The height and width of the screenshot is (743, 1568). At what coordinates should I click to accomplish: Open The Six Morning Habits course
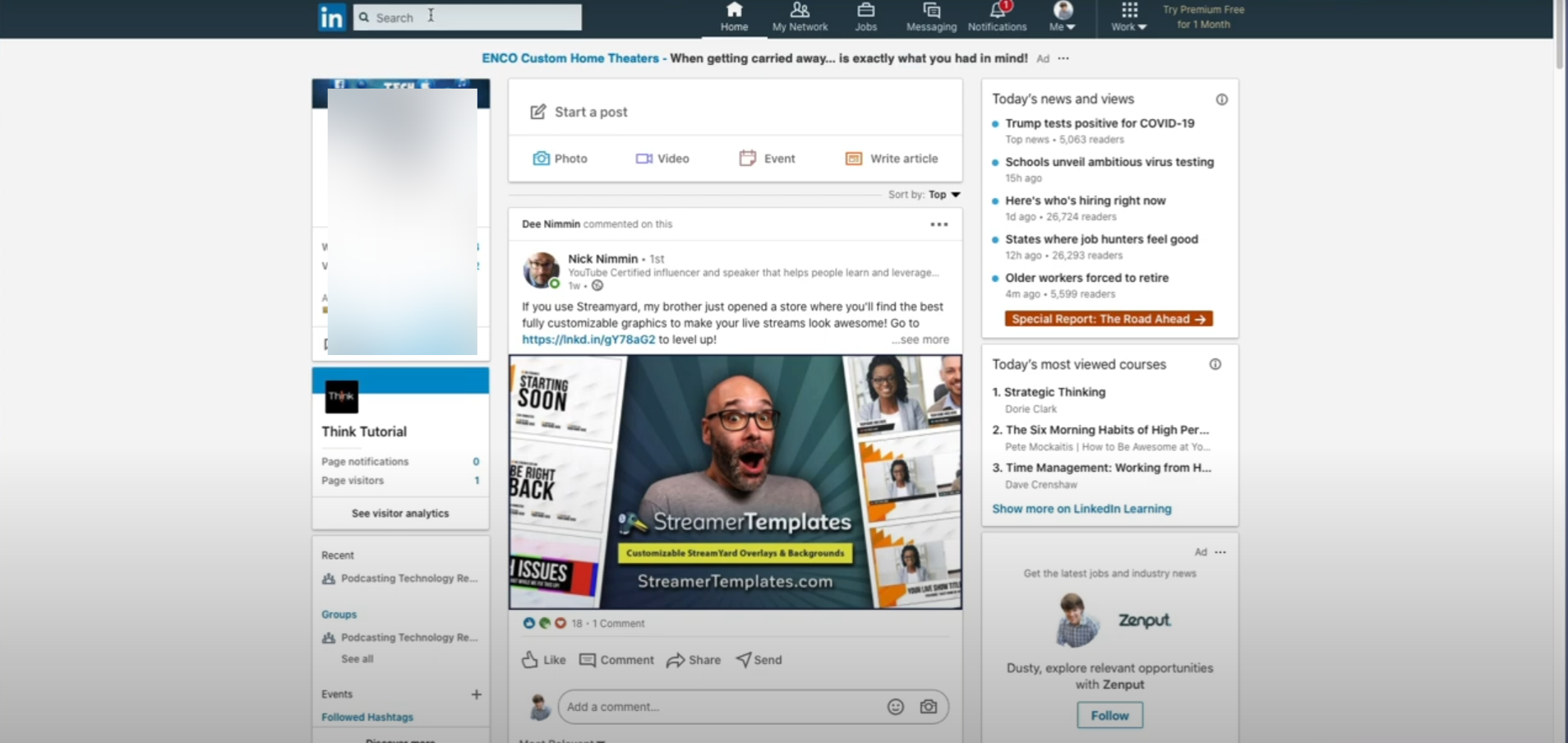click(x=1107, y=430)
